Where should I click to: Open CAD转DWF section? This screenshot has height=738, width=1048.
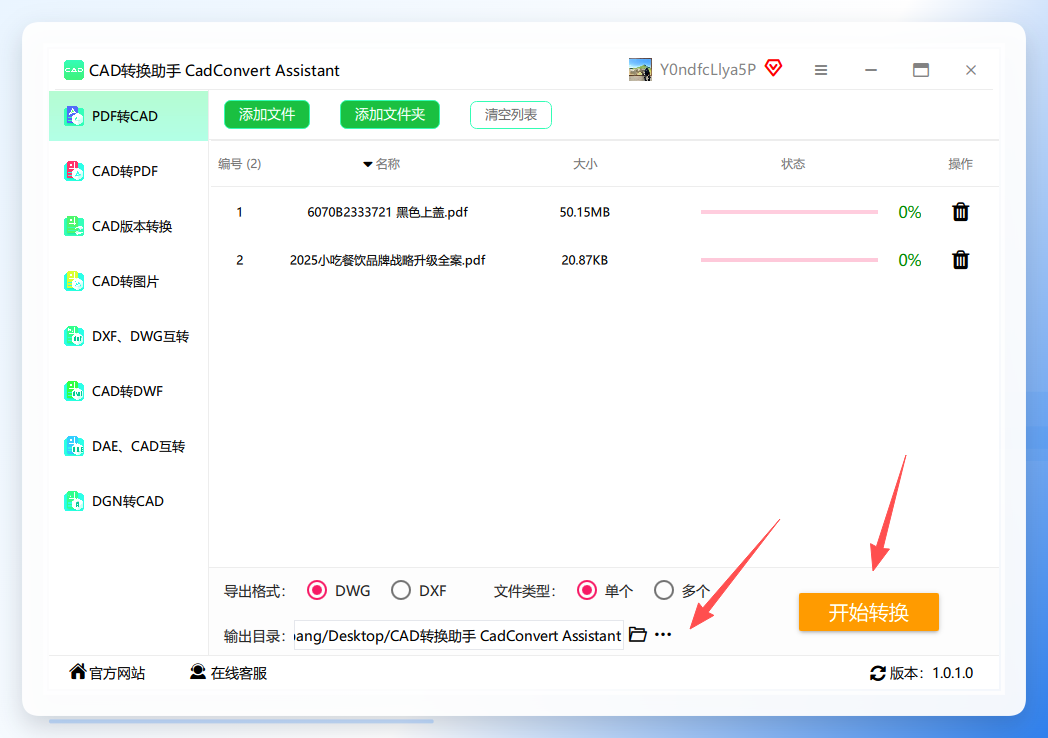click(x=128, y=391)
